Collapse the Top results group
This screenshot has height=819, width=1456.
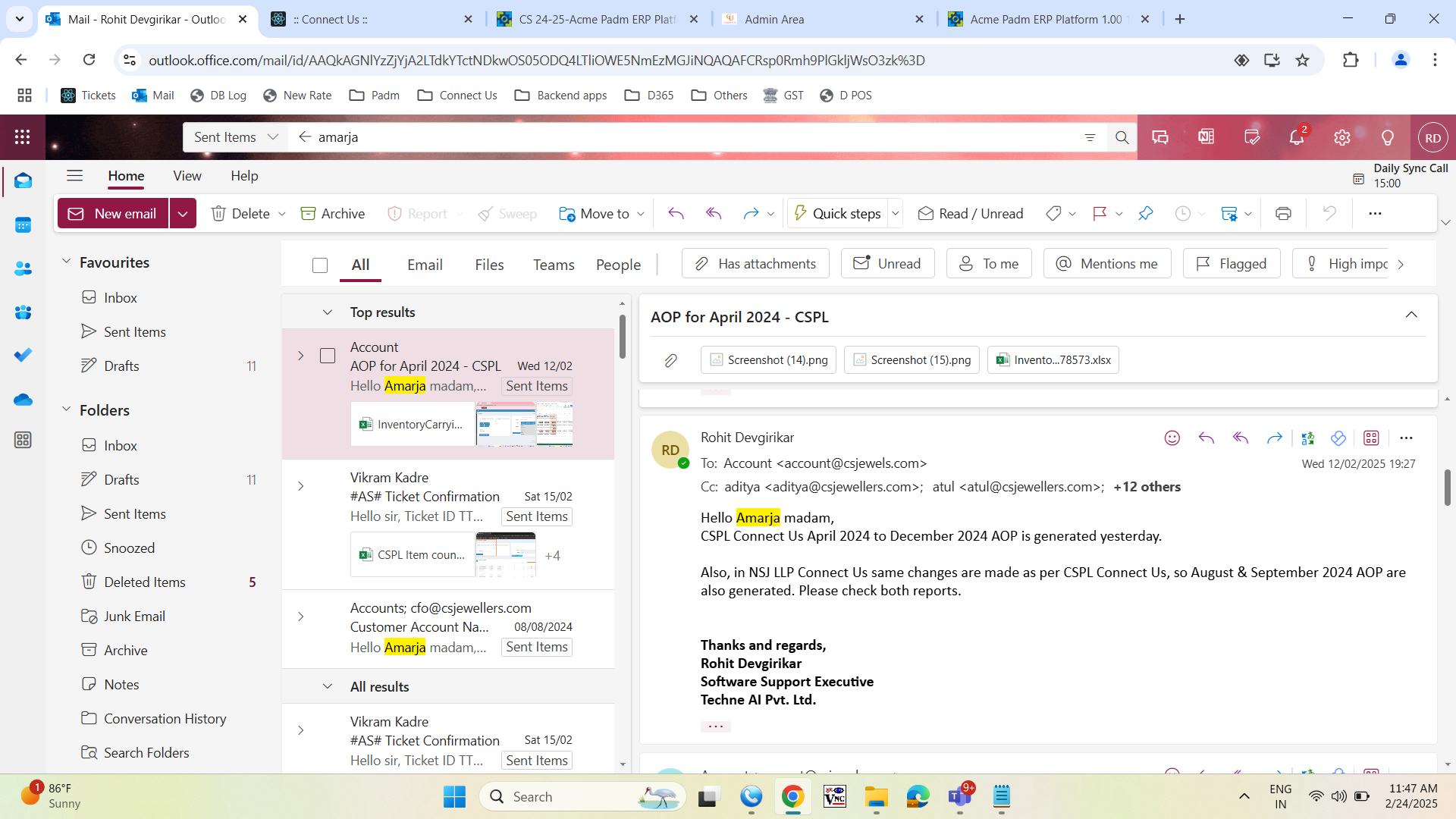328,312
